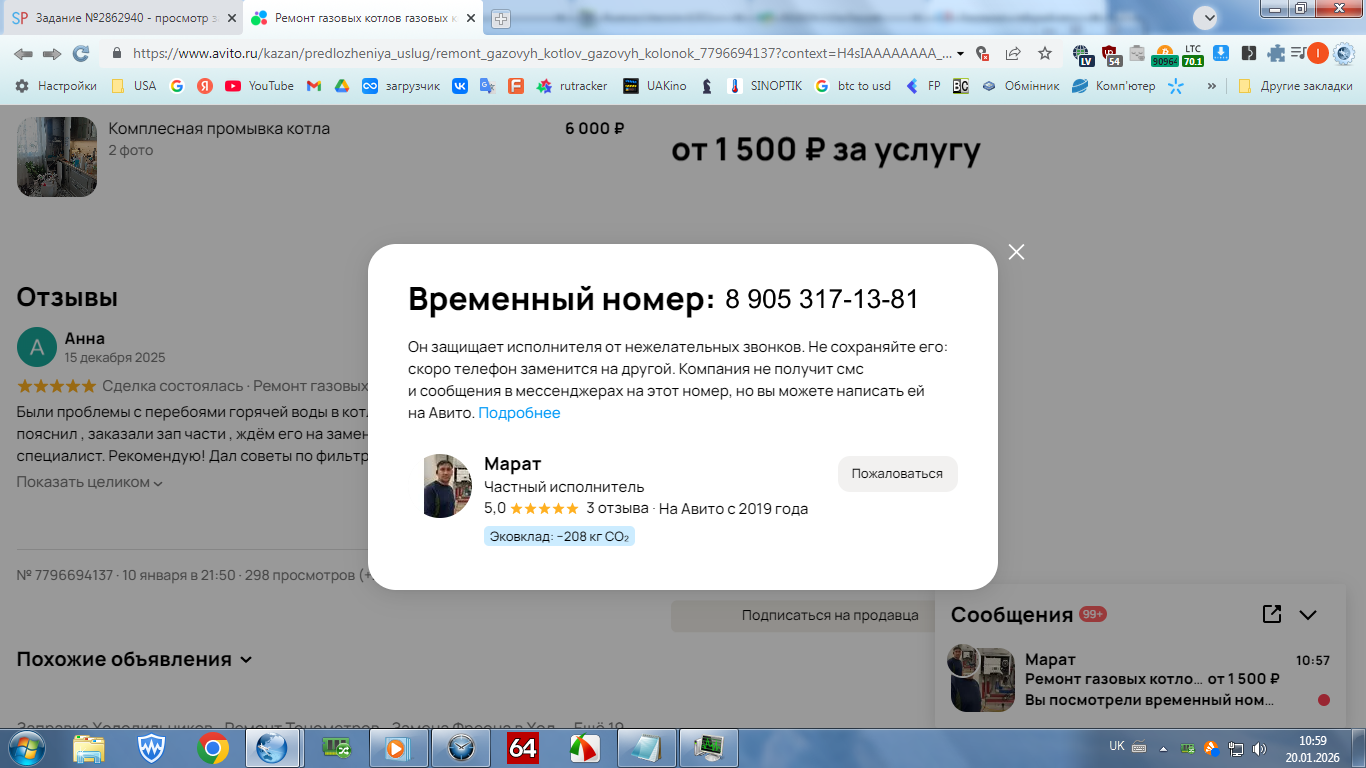This screenshot has width=1366, height=768.
Task: Open the UAKino bookmark
Action: (655, 86)
